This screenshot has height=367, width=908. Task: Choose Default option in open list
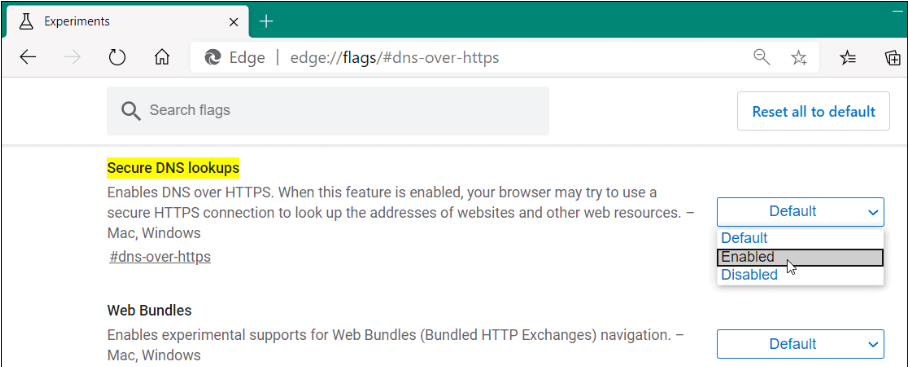800,238
